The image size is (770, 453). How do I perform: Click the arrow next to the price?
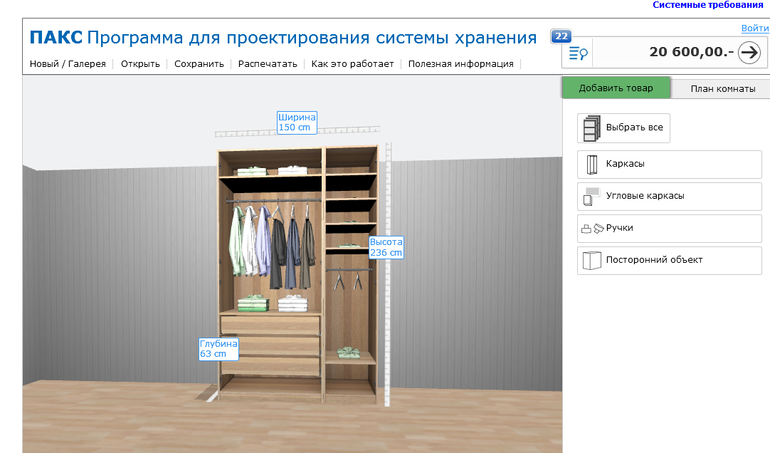pos(749,53)
